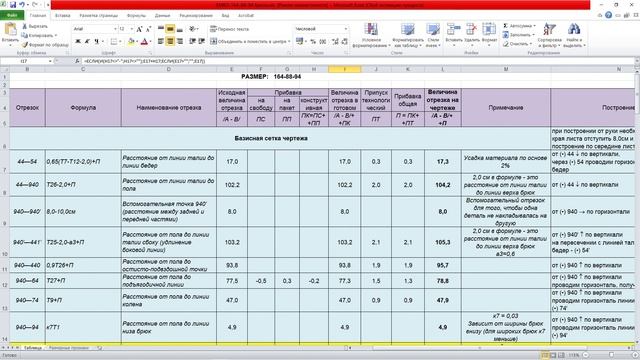The image size is (640, 360).
Task: Select the Таблица sheet tab
Action: point(33,348)
